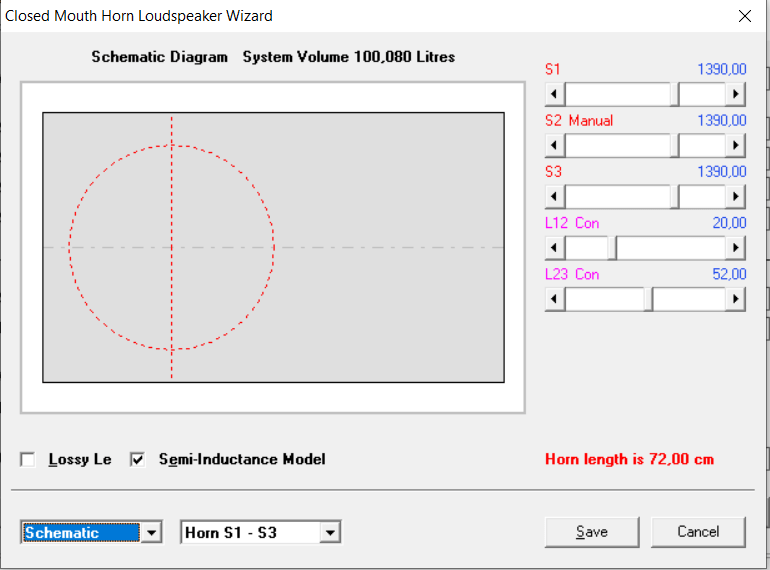Click the S1 value 1390,00

[721, 69]
